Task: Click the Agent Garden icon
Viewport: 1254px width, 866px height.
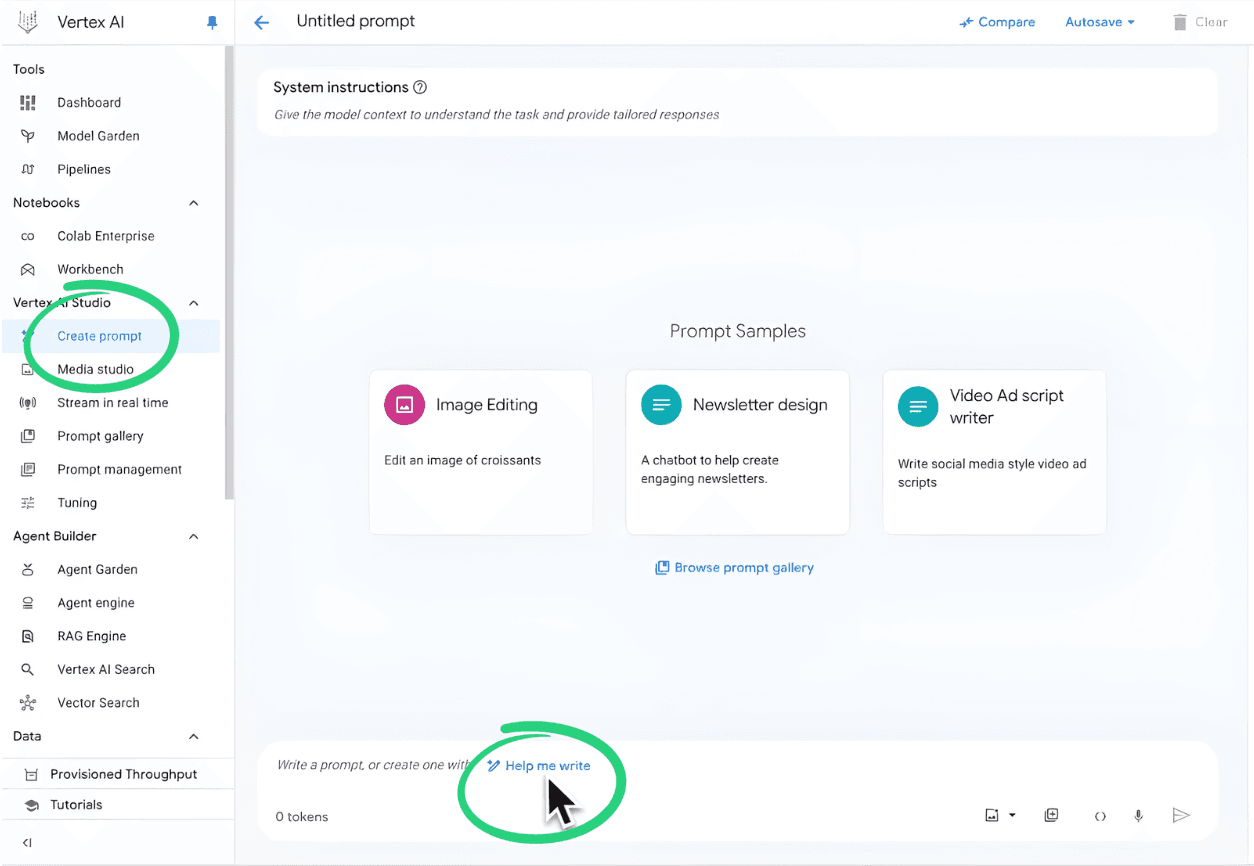Action: pos(28,569)
